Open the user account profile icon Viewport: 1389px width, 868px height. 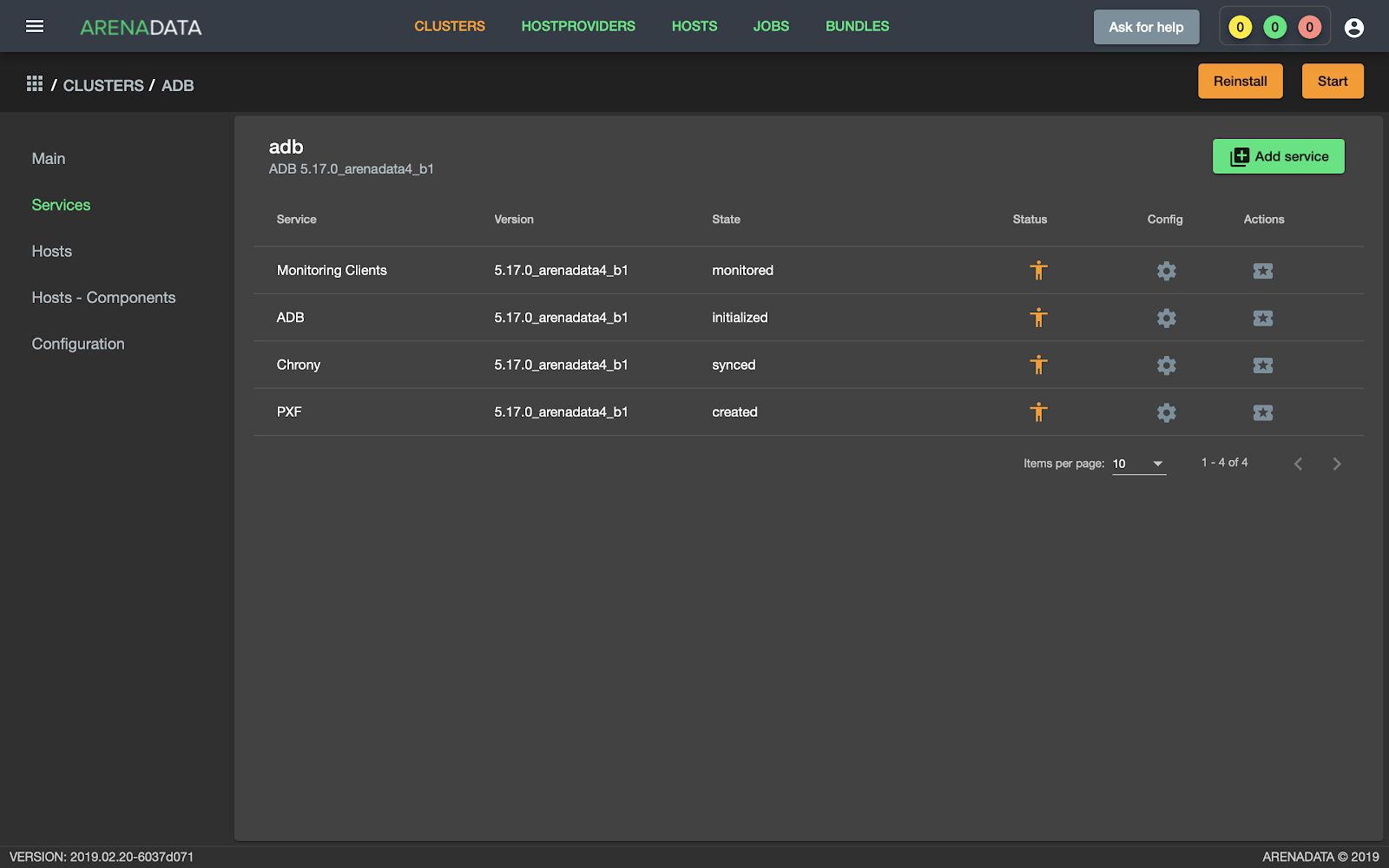pos(1353,28)
